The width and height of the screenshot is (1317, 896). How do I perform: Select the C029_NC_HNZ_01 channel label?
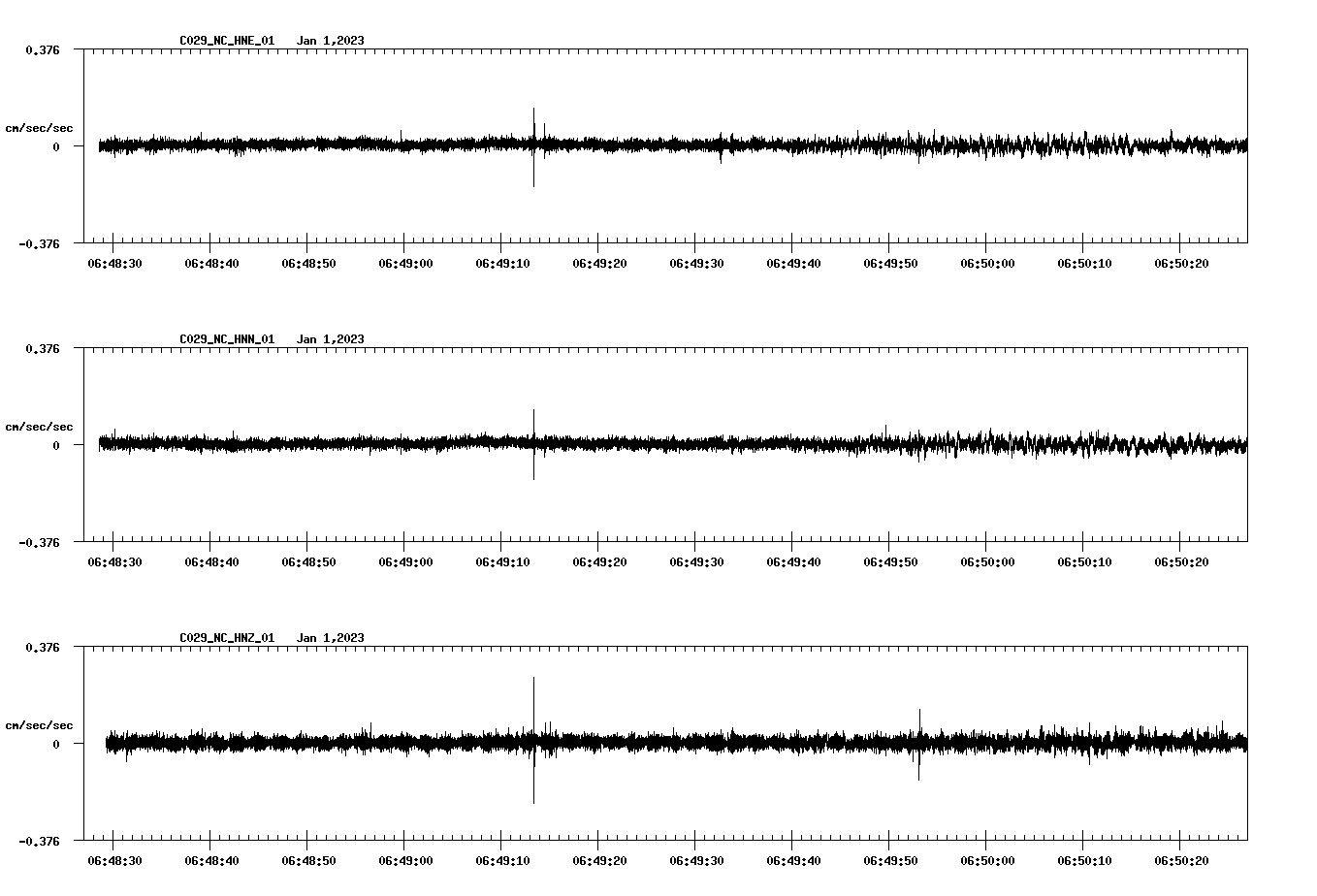[x=225, y=638]
